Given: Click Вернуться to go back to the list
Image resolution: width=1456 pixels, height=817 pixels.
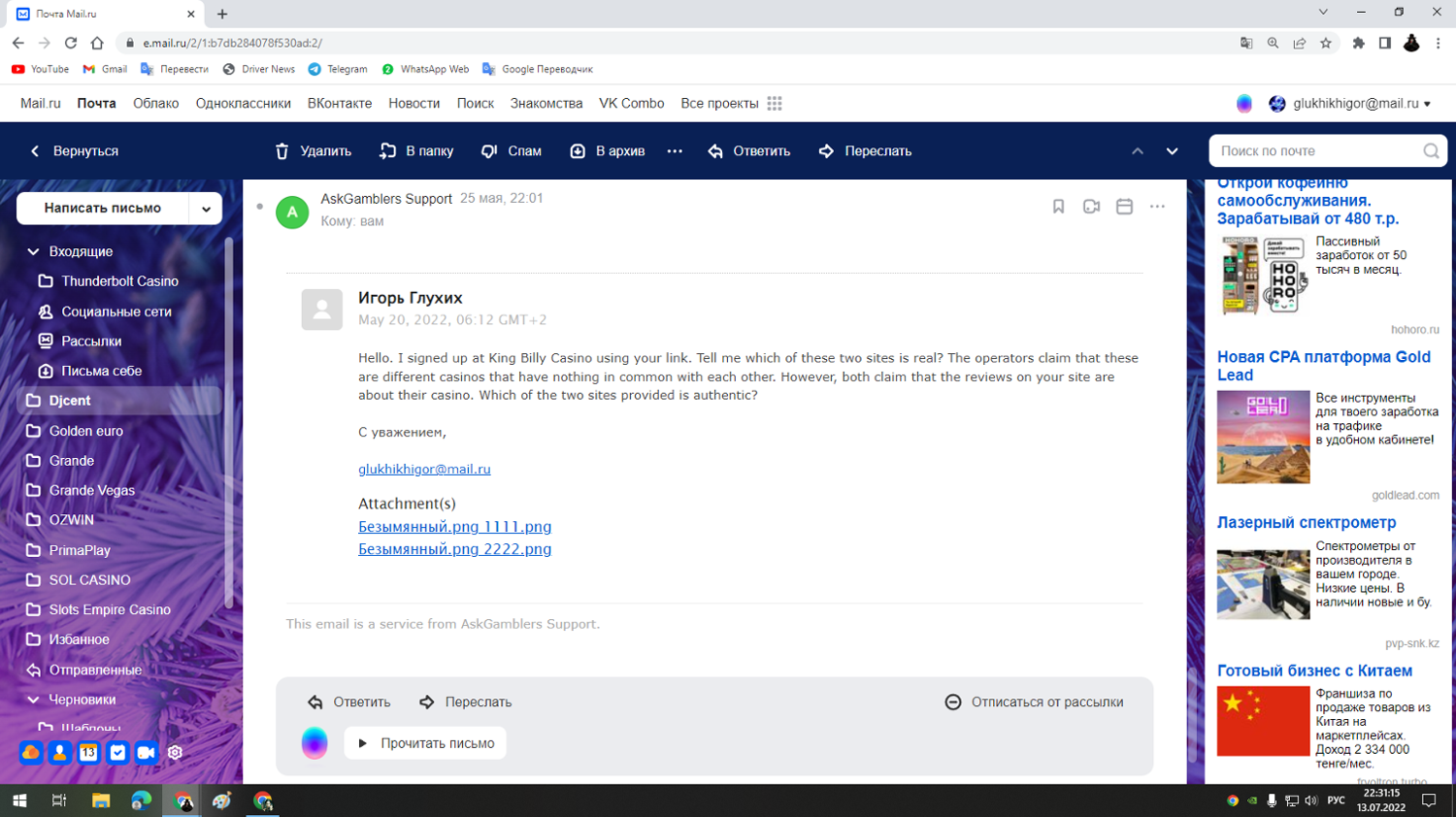Looking at the screenshot, I should (74, 151).
